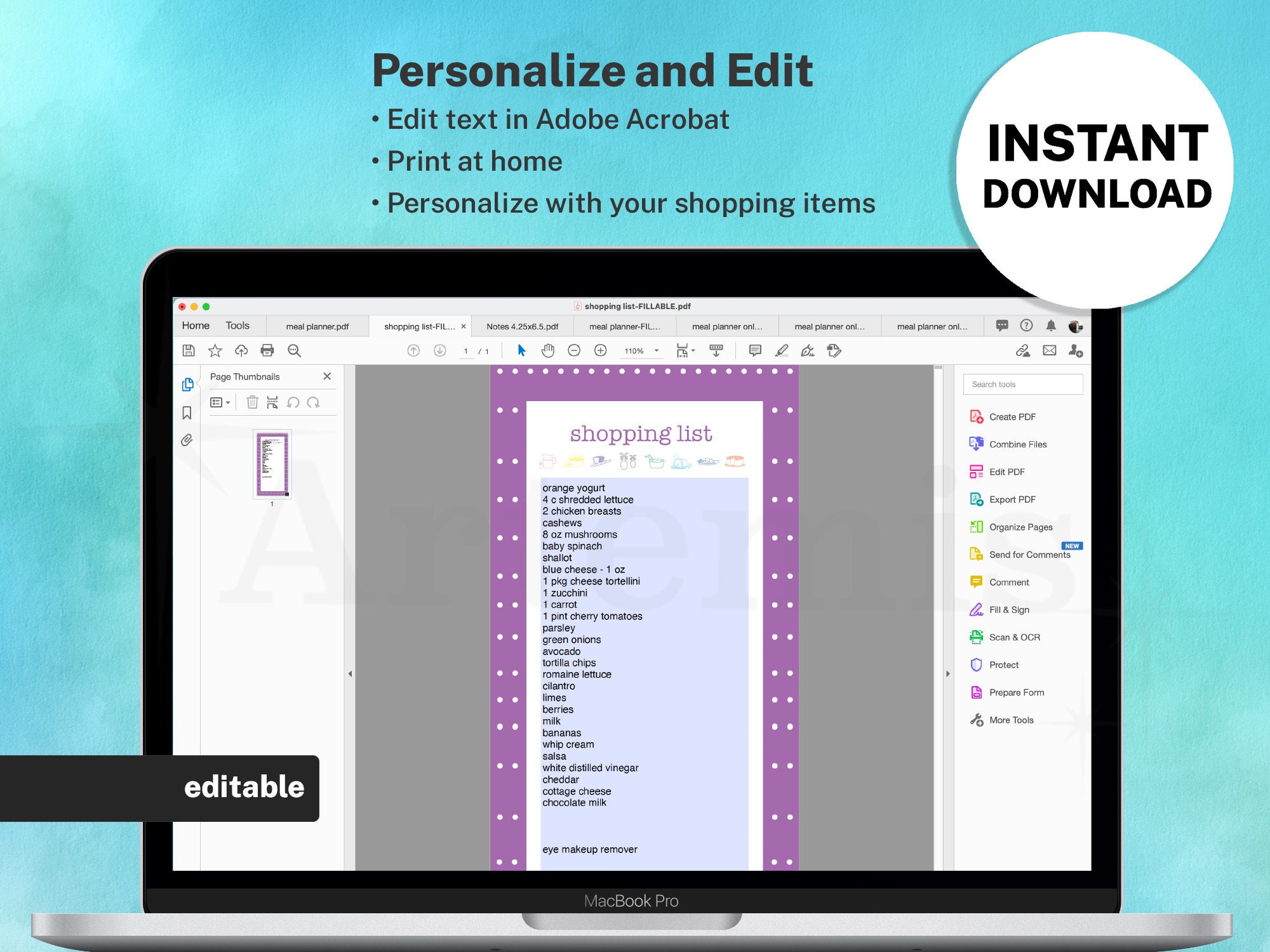Open the Create PDF tool
This screenshot has width=1270, height=952.
(1003, 417)
